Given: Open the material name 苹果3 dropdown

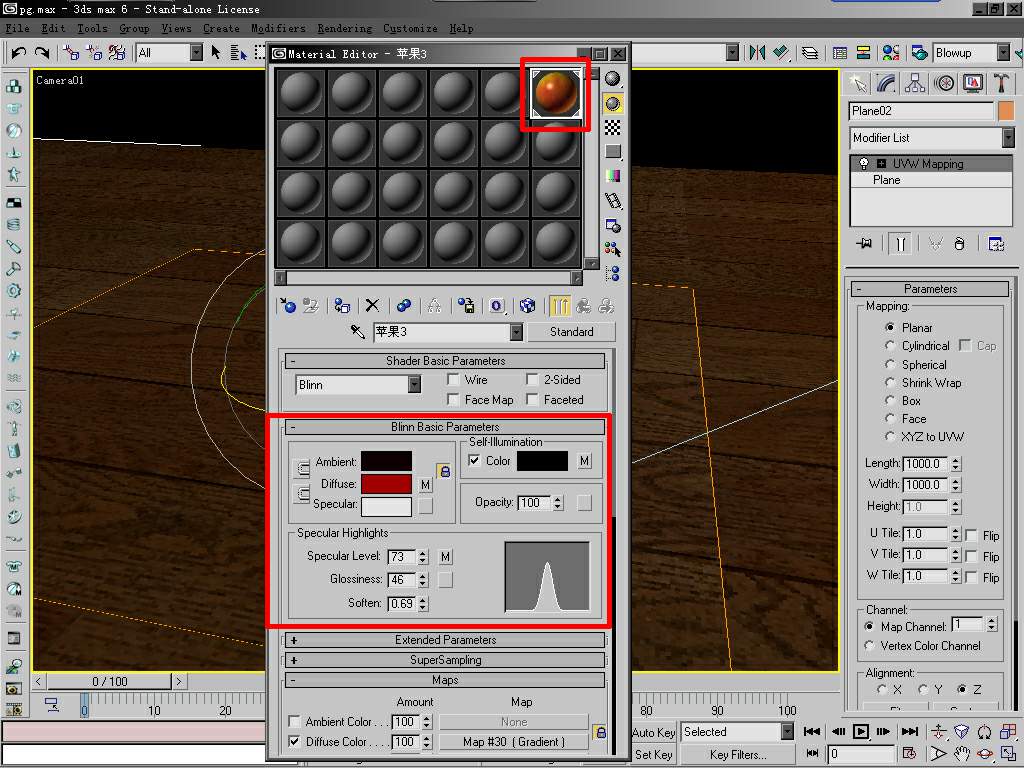Looking at the screenshot, I should click(517, 332).
